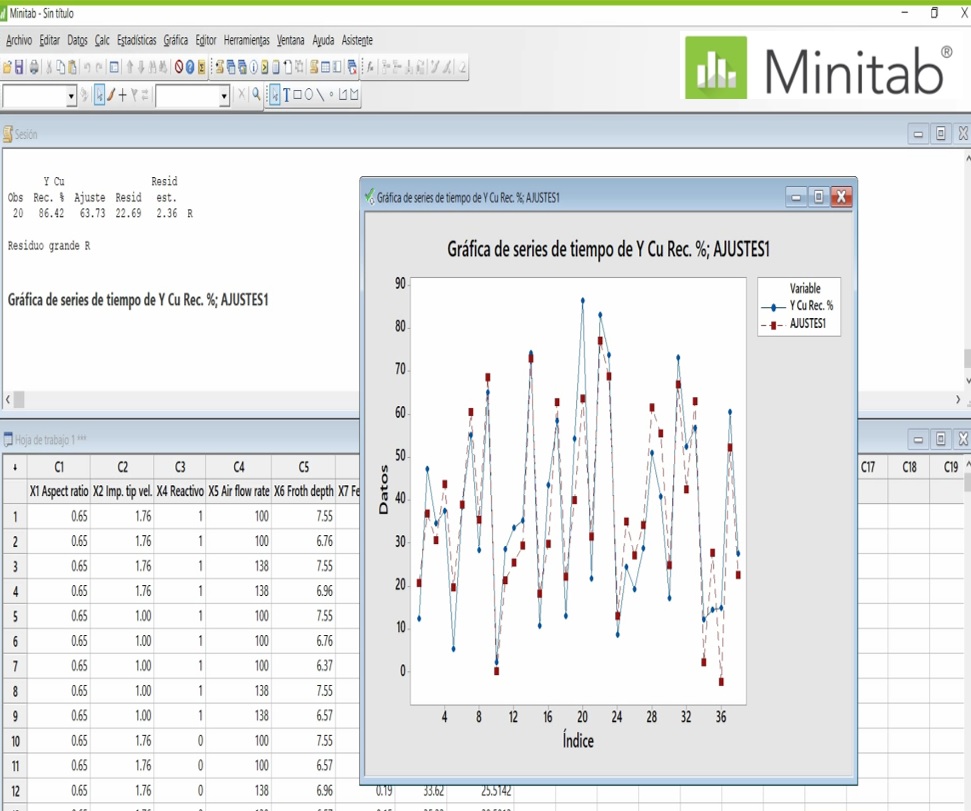Click the X6 Froth depth column name
The height and width of the screenshot is (811, 971).
[303, 491]
